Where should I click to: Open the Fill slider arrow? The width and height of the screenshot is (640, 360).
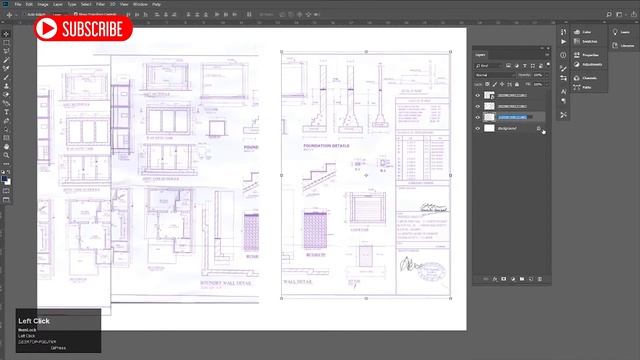coord(547,84)
